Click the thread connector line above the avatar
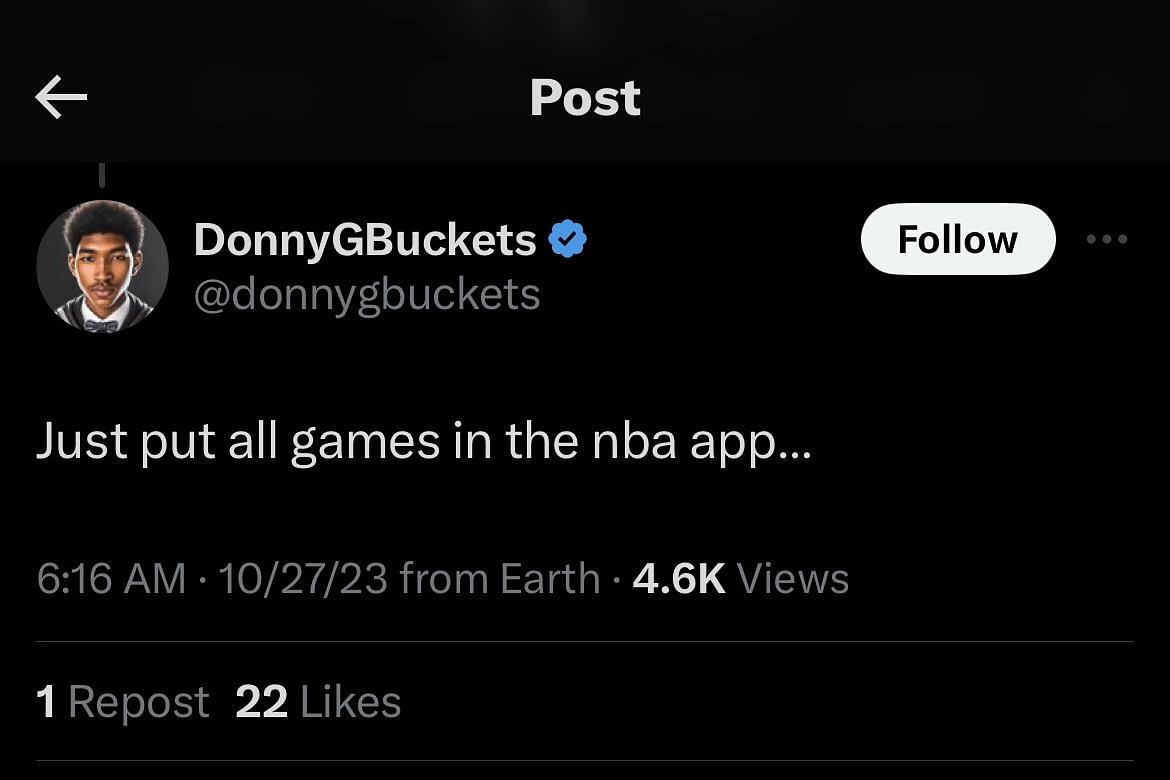 (x=101, y=176)
